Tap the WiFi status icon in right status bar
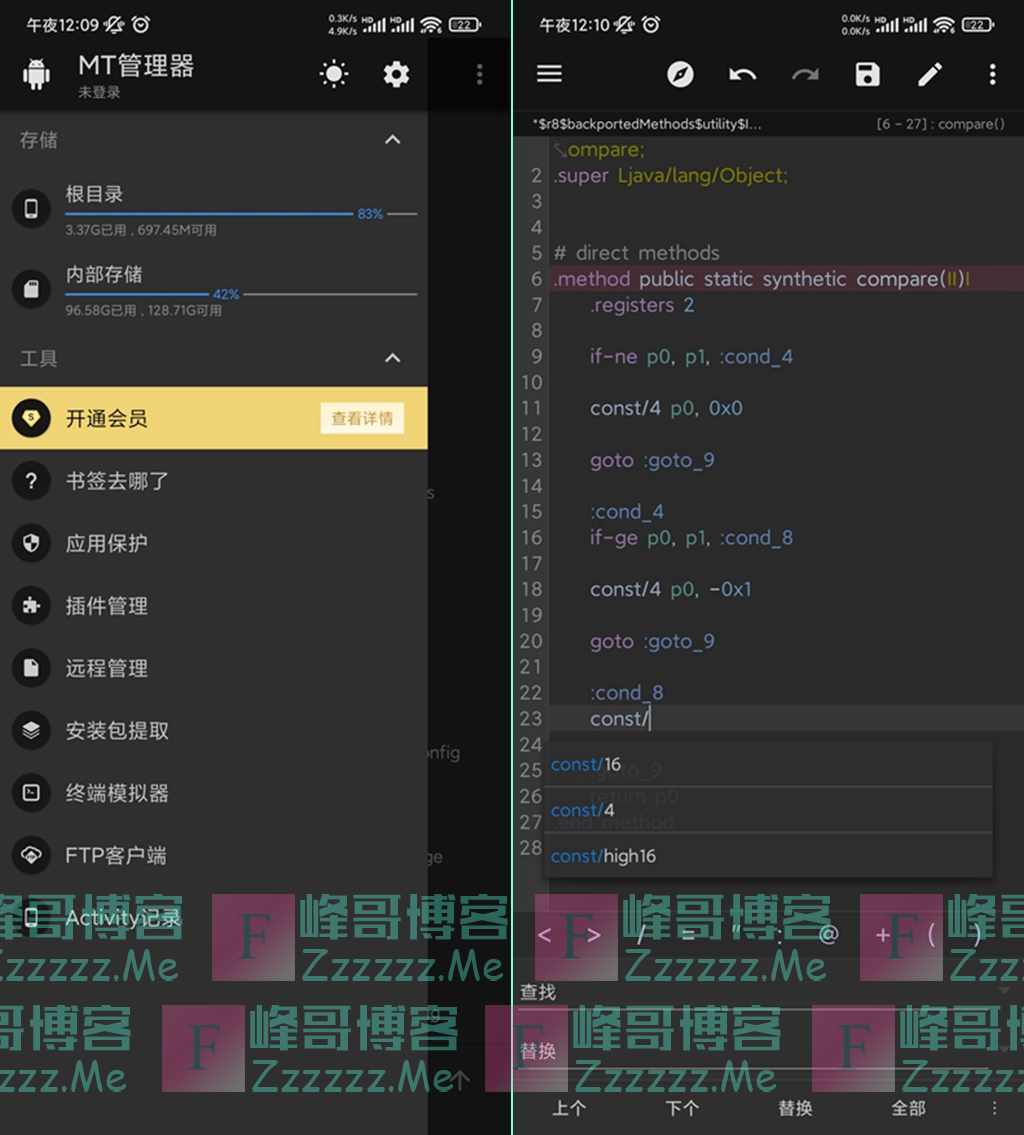1024x1135 pixels. point(943,25)
